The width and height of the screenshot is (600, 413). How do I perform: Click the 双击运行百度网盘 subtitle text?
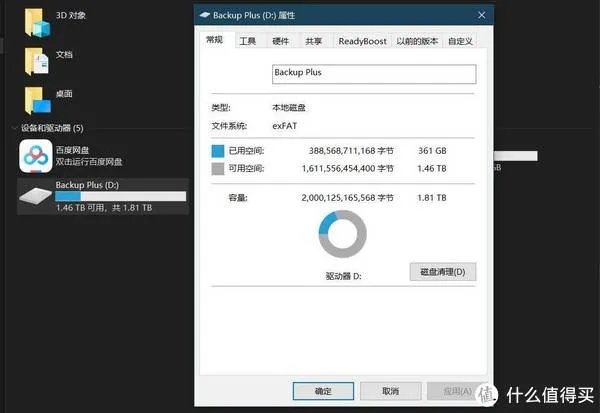89,162
